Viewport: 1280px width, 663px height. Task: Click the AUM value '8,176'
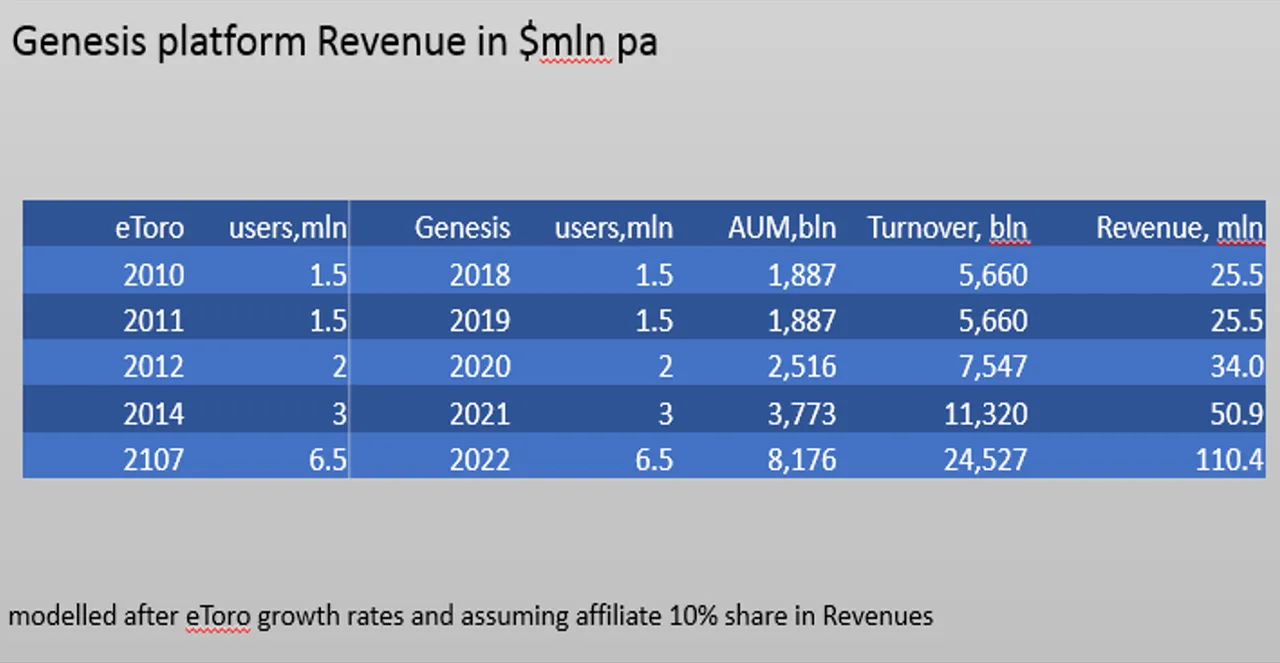(x=802, y=459)
